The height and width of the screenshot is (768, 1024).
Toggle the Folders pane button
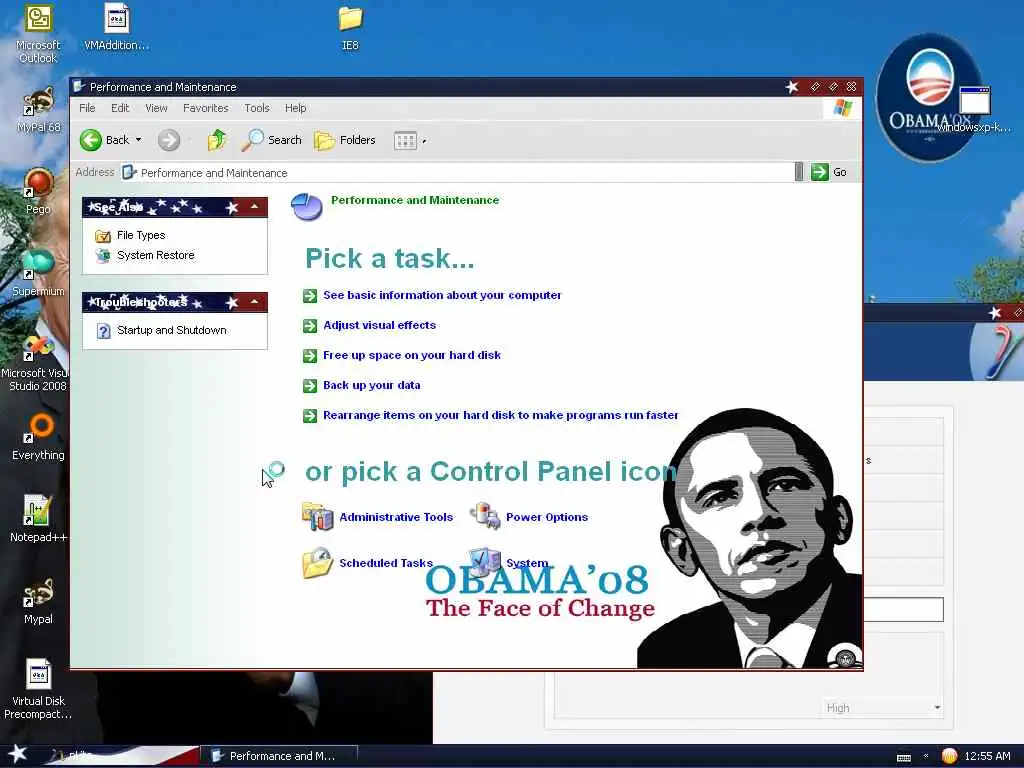coord(345,140)
